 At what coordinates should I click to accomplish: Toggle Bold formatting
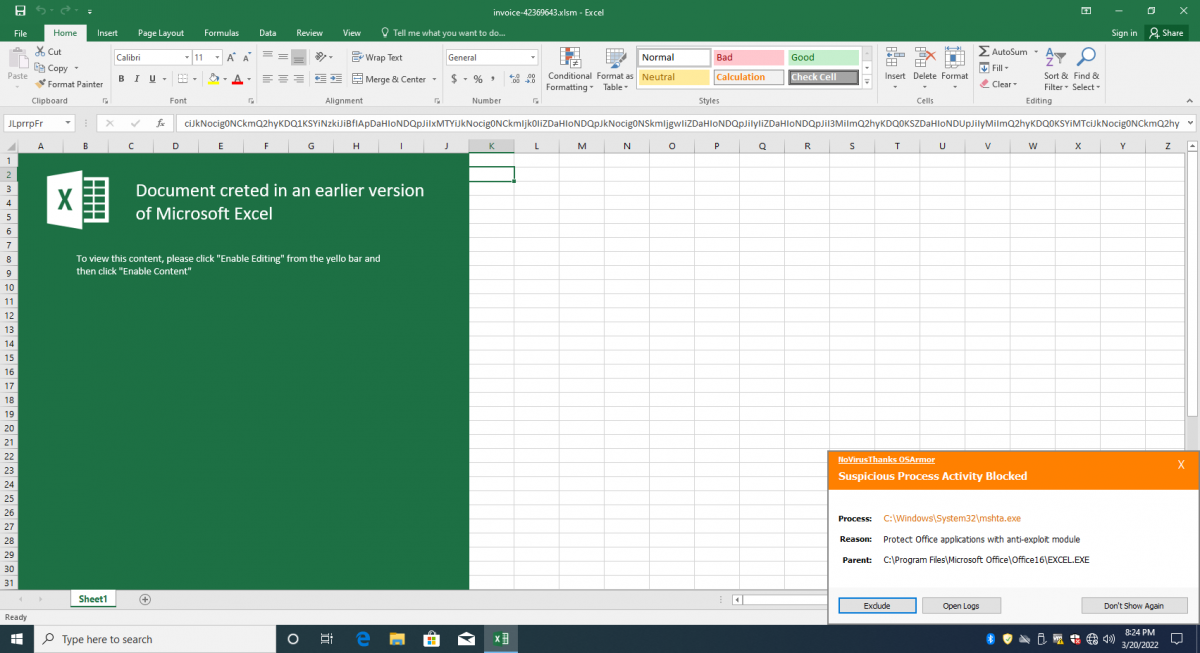pos(122,79)
